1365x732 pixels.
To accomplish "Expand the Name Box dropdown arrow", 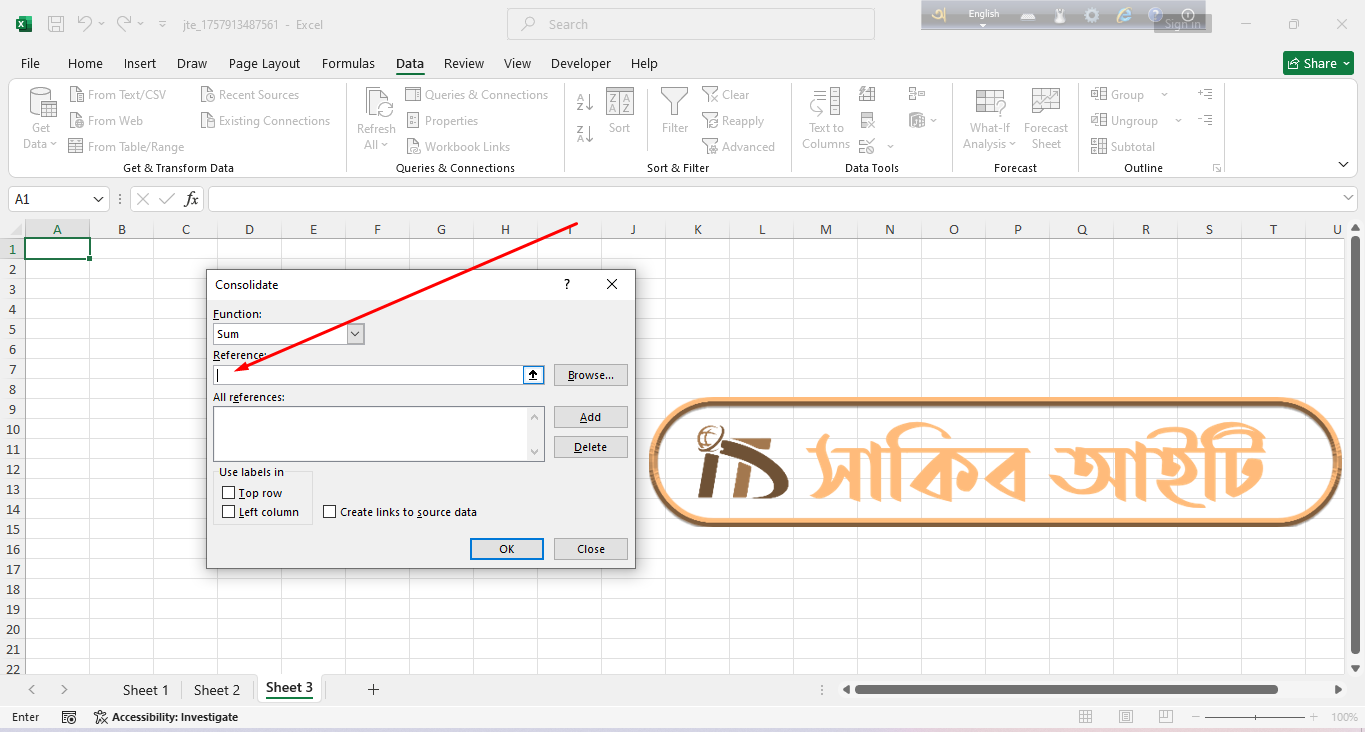I will click(98, 199).
